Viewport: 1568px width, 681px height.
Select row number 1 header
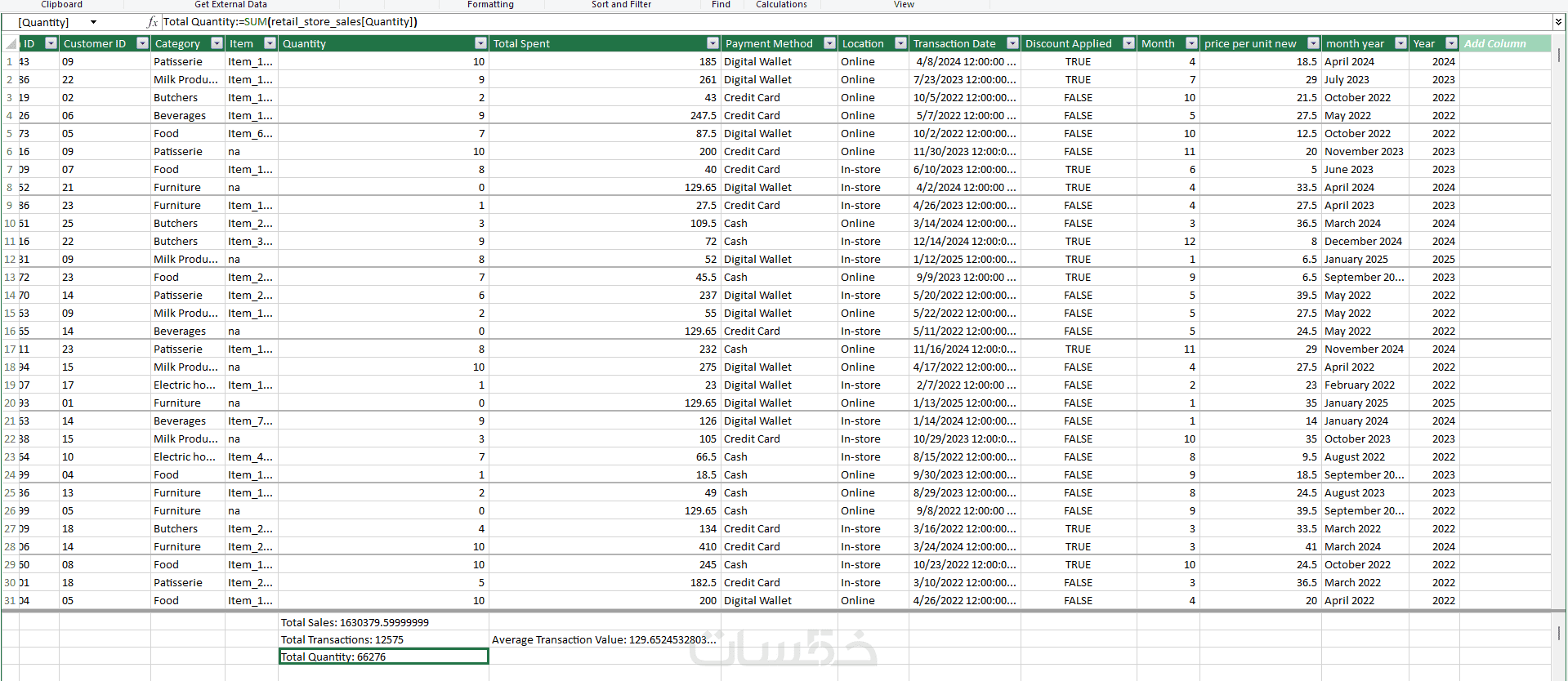(10, 61)
